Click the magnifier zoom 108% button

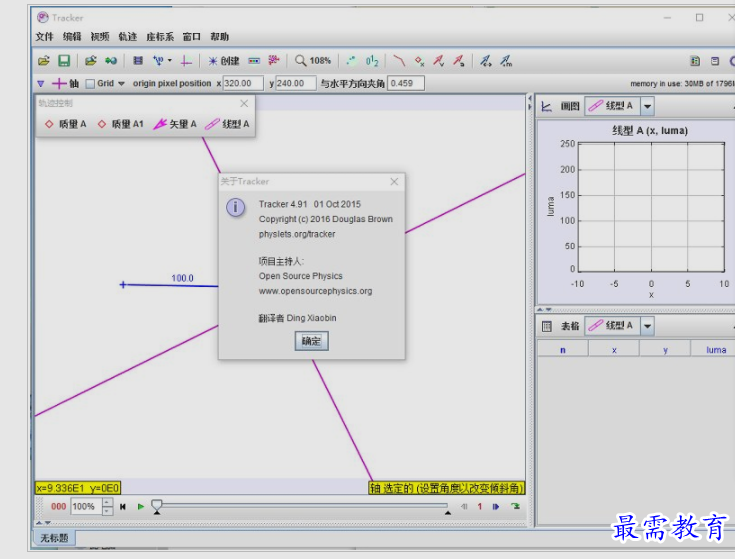point(313,60)
